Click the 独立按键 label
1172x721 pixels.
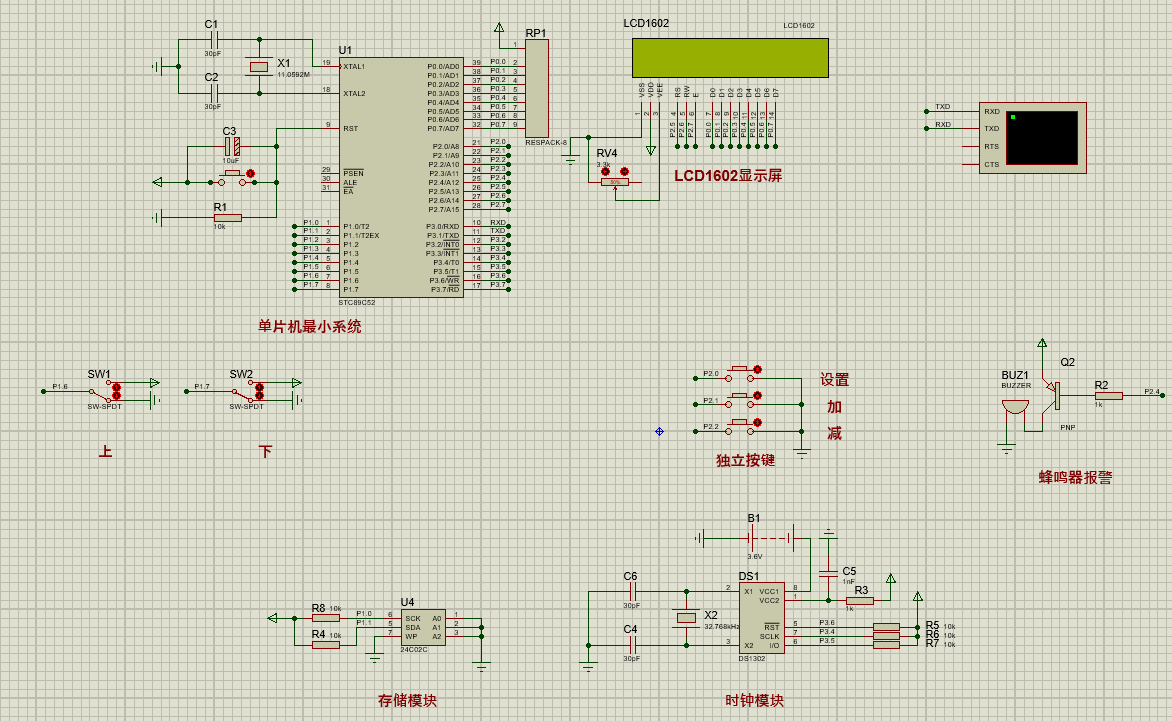tap(745, 460)
